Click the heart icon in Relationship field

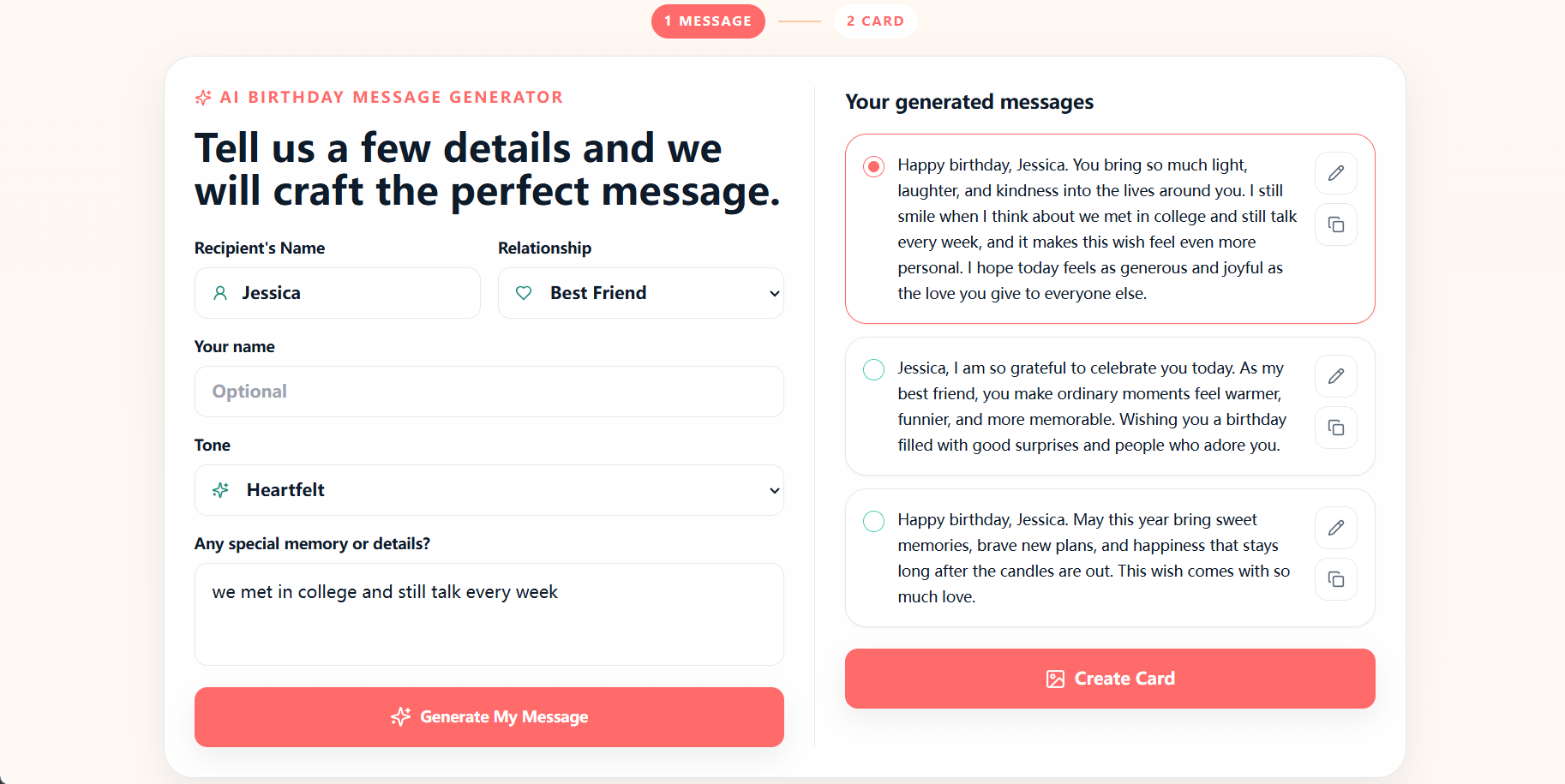click(524, 293)
